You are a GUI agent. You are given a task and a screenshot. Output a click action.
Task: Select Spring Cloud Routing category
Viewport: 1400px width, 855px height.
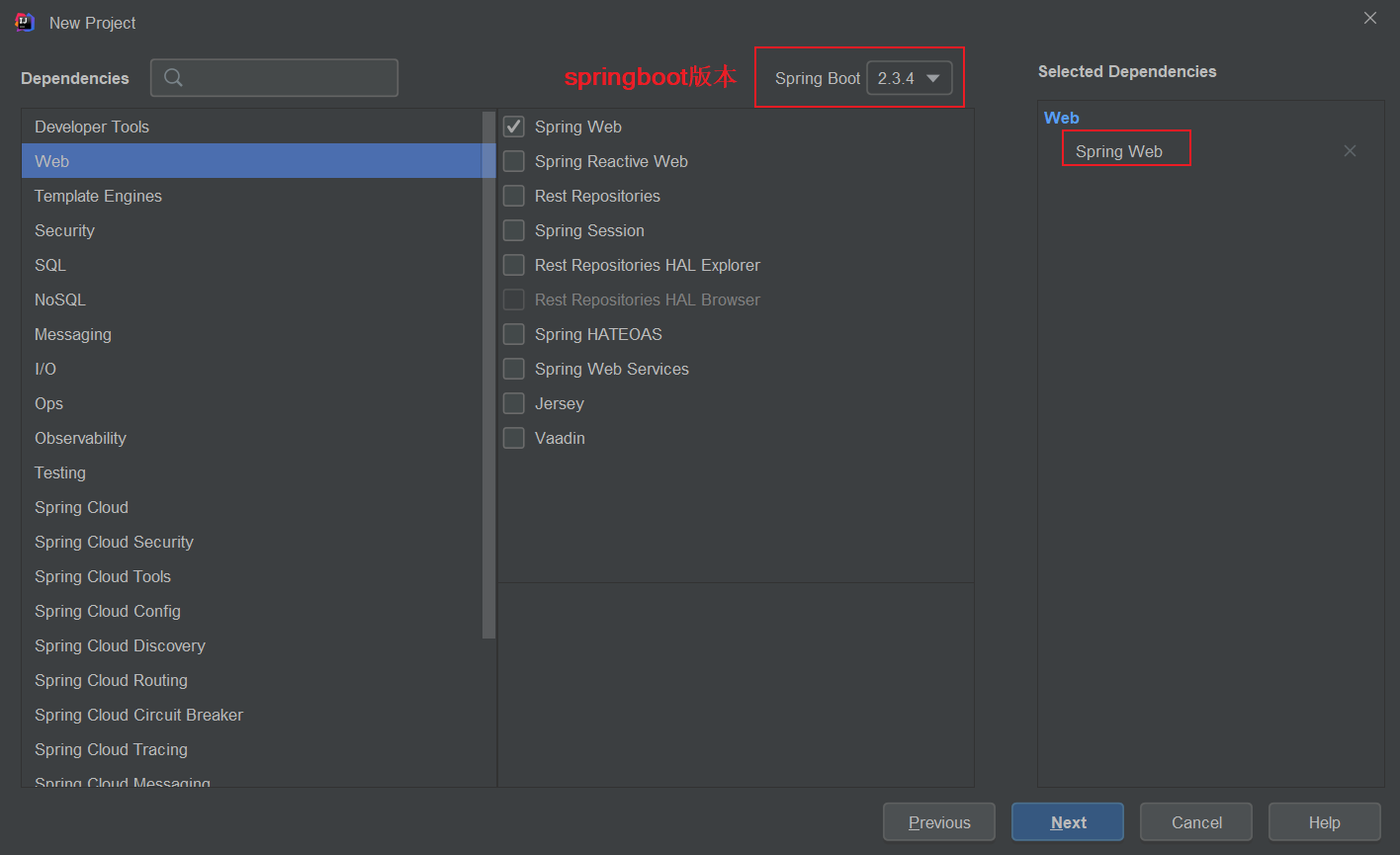pyautogui.click(x=252, y=680)
